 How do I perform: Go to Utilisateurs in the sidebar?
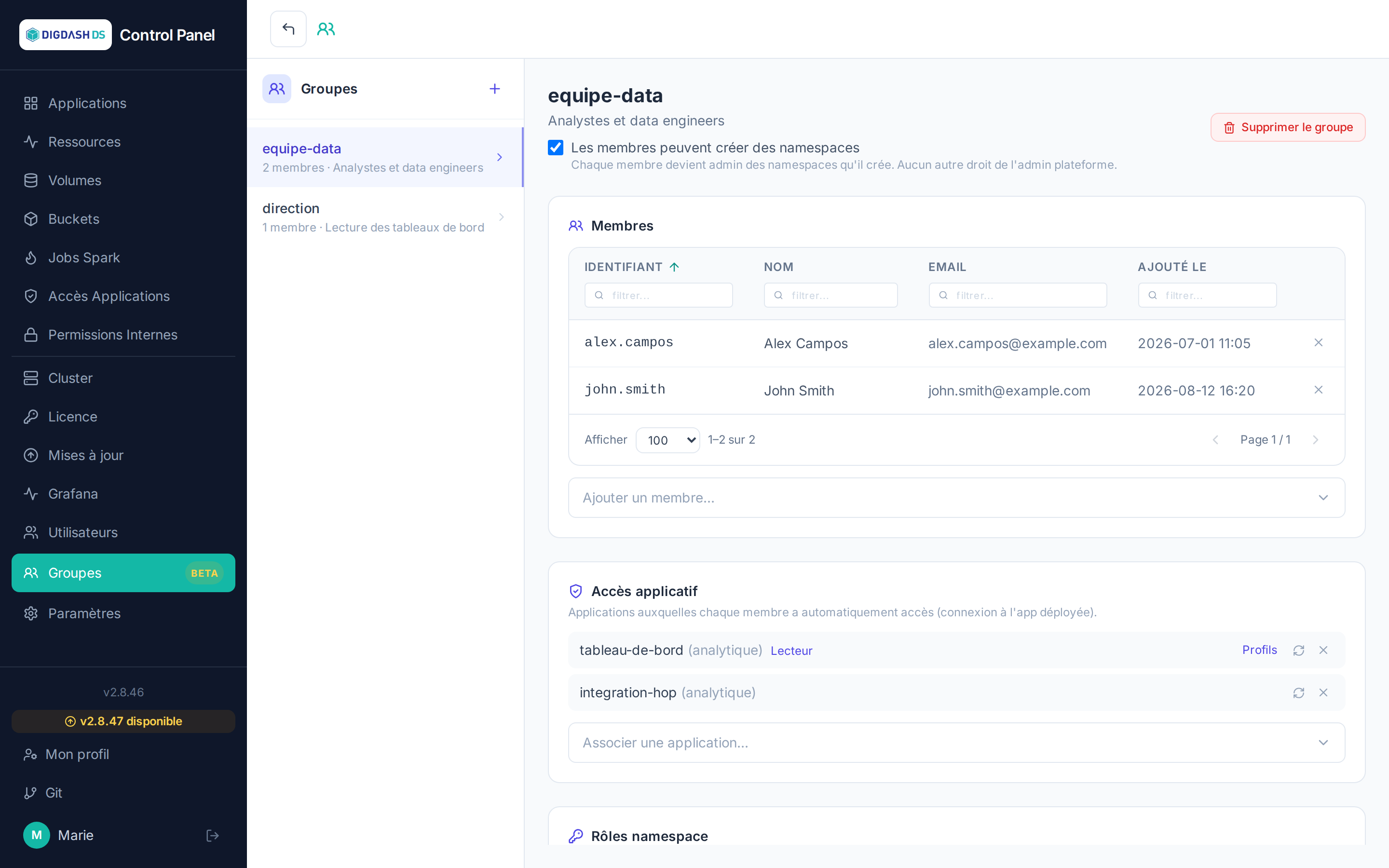(123, 533)
